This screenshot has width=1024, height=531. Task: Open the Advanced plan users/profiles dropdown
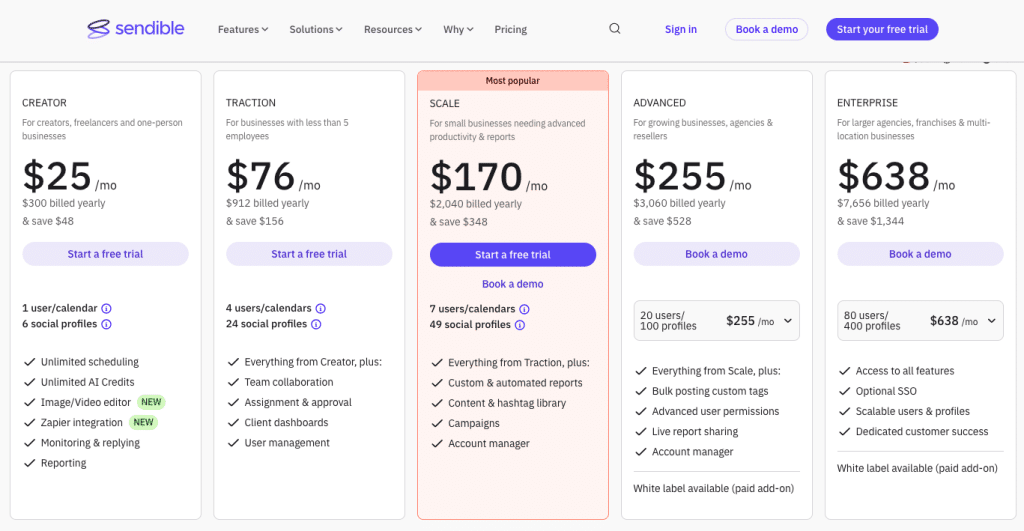click(x=716, y=321)
